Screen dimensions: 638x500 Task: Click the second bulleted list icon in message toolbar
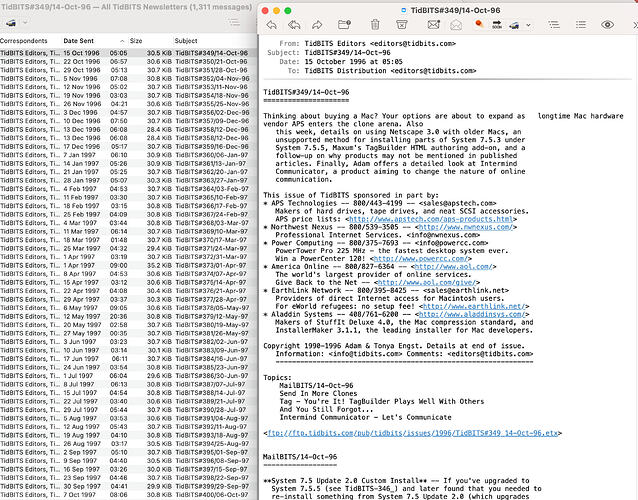pos(581,25)
